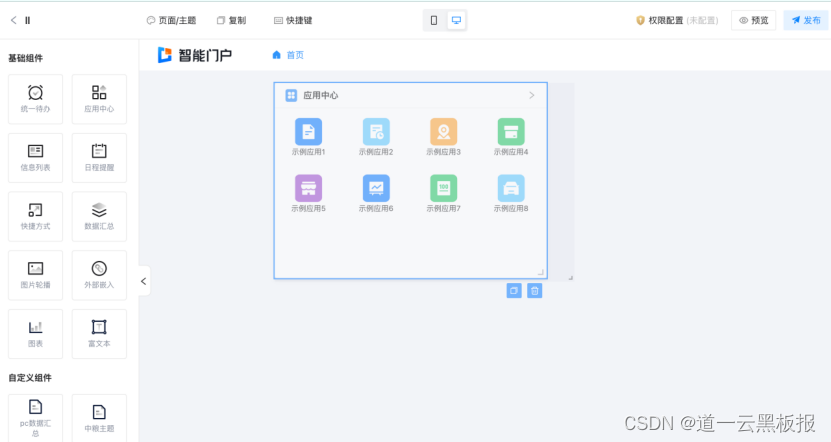The width and height of the screenshot is (831, 442).
Task: Open the 快捷键 shortcuts menu
Action: click(x=293, y=20)
